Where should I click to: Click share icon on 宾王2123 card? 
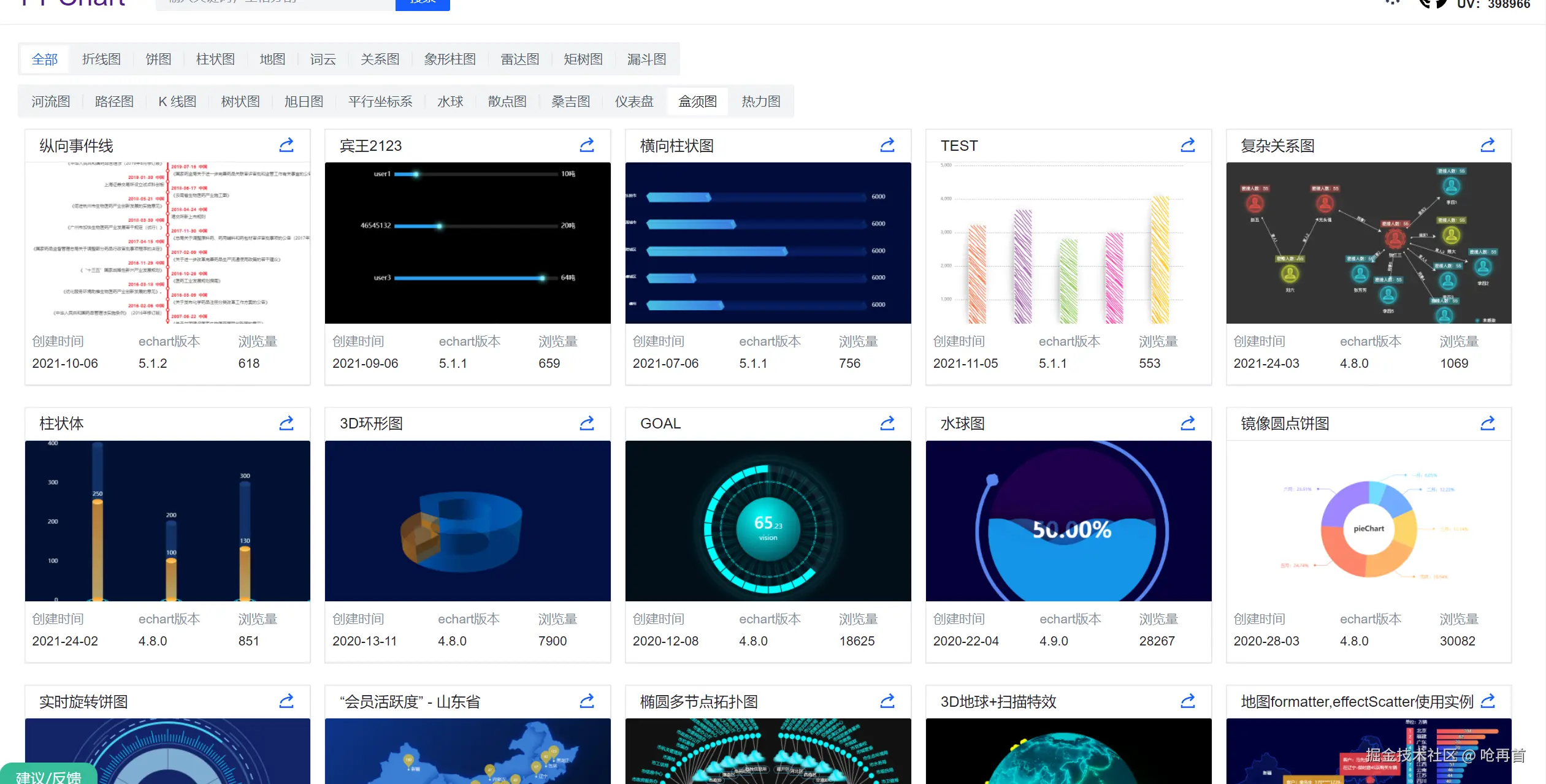pos(587,145)
